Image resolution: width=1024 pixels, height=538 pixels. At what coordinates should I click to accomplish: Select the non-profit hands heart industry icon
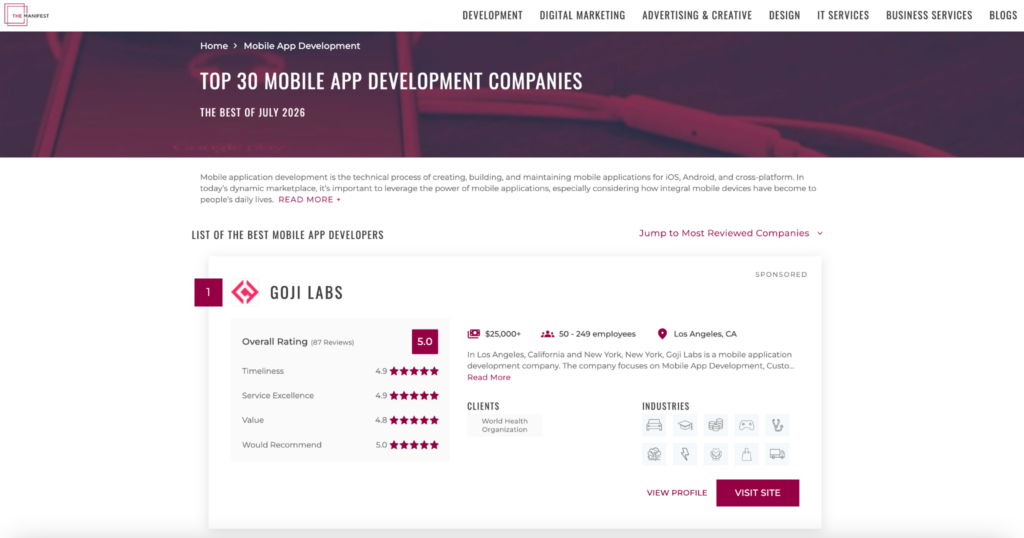coord(716,454)
